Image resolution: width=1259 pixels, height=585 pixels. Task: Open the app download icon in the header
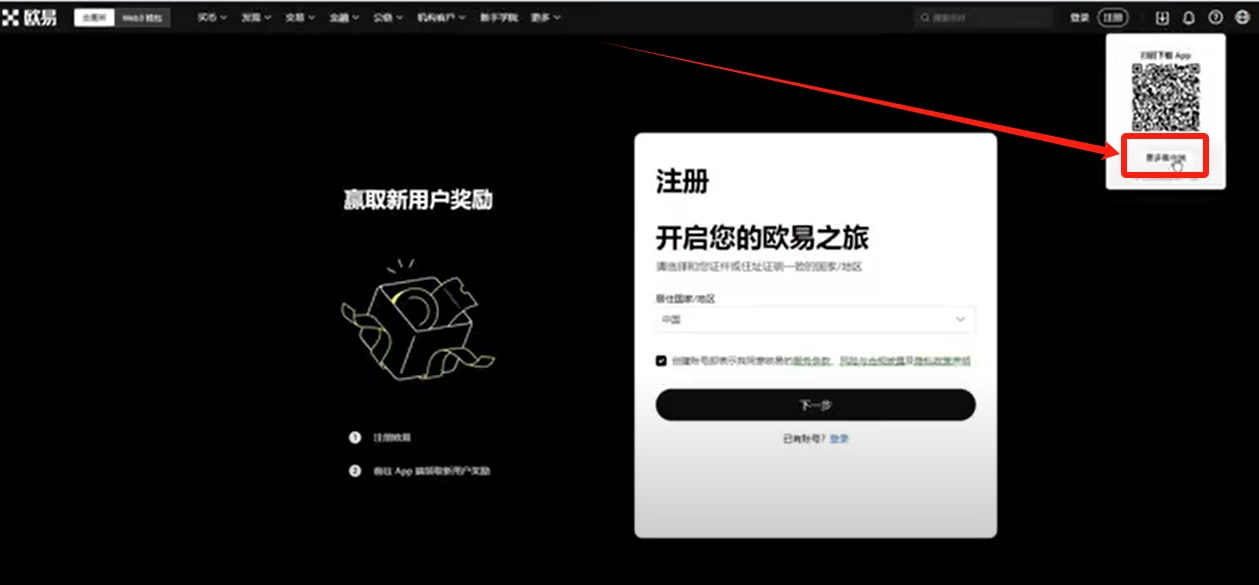[x=1162, y=18]
